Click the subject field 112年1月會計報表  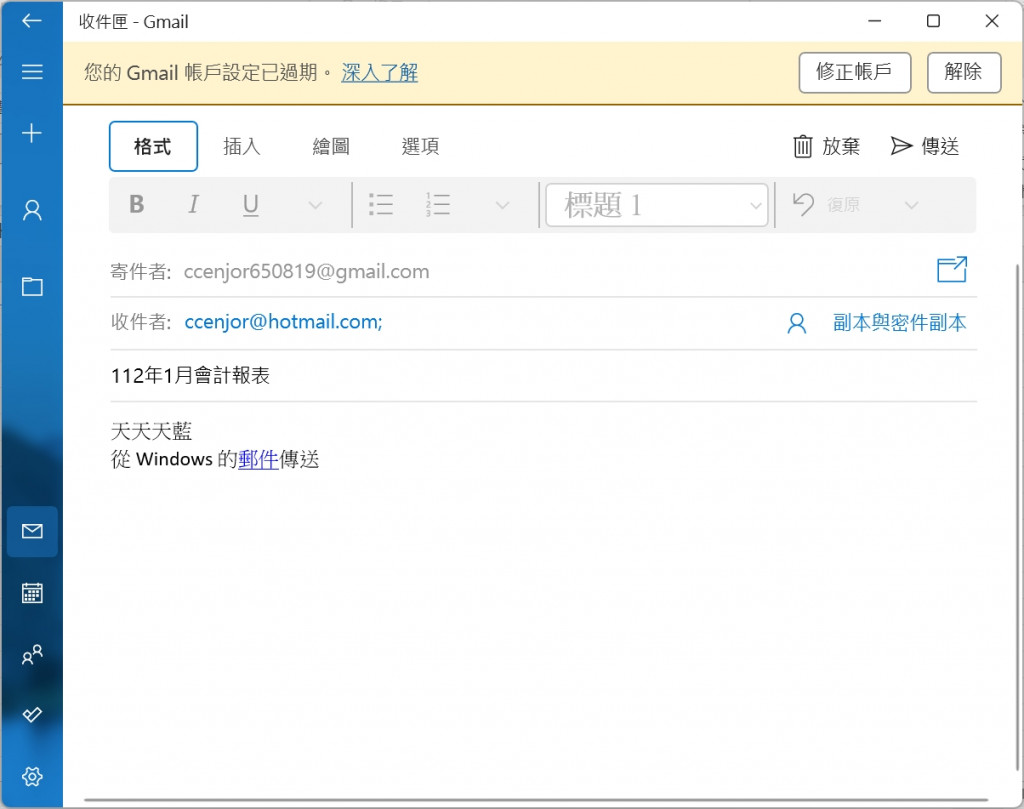543,375
